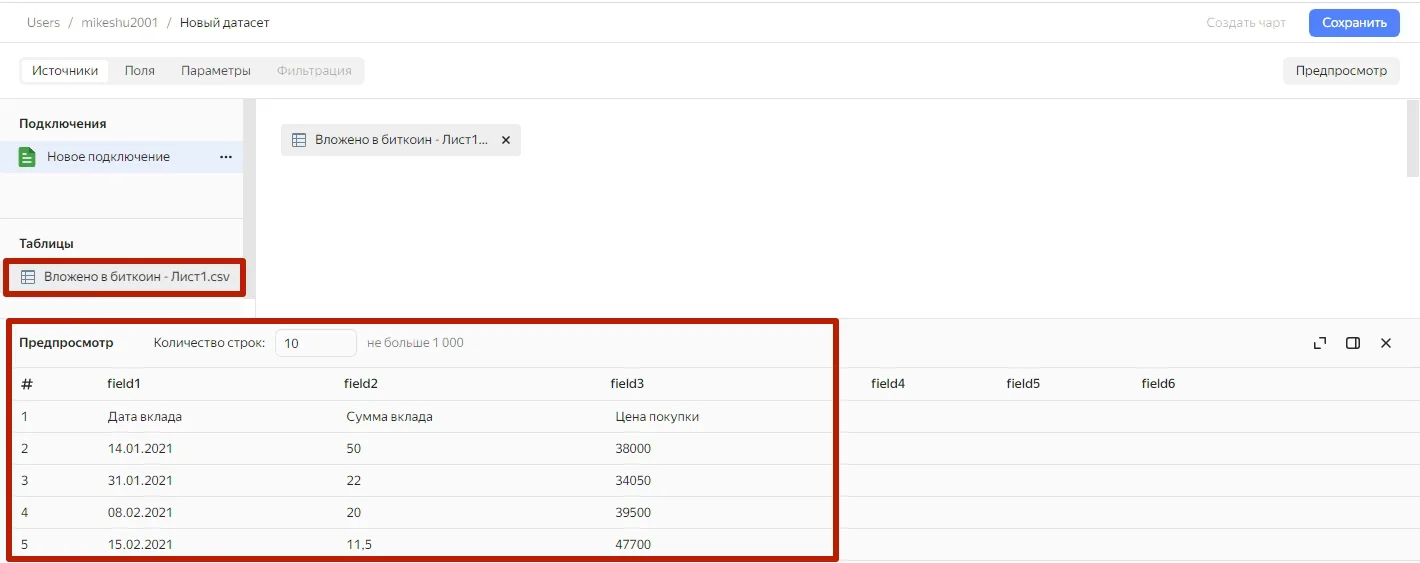Select the Фильтрация tab

pos(314,71)
